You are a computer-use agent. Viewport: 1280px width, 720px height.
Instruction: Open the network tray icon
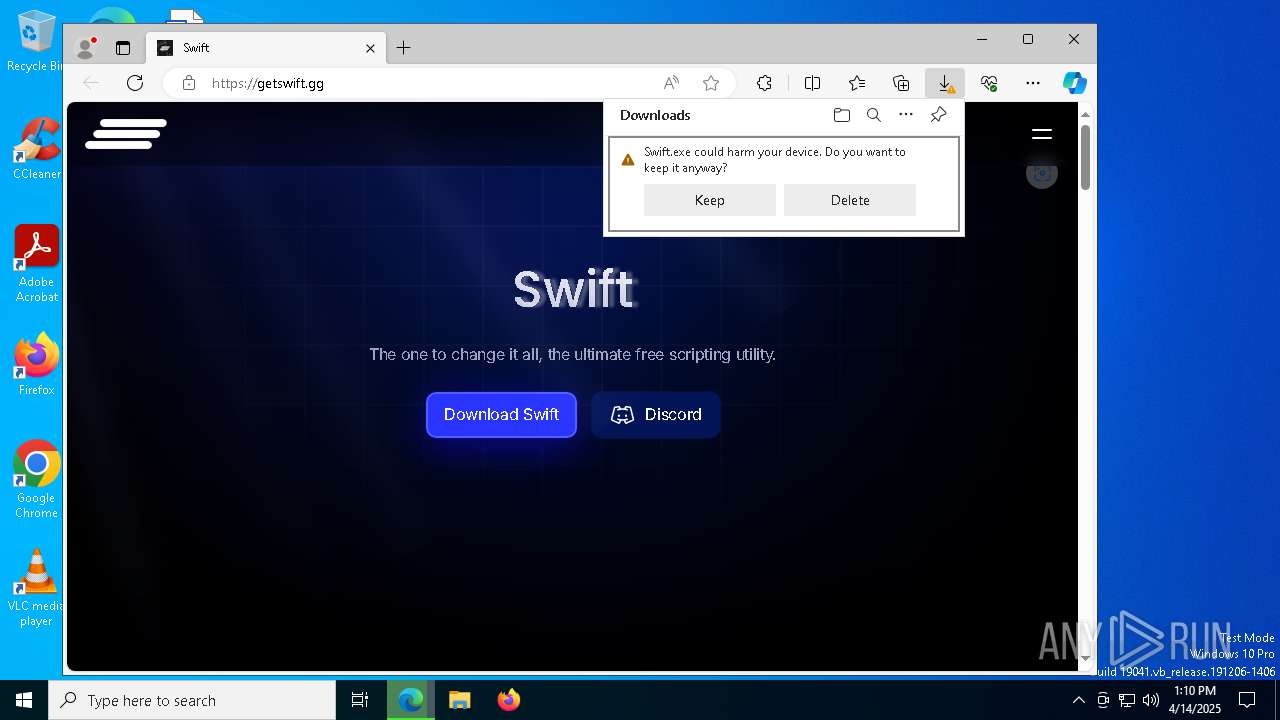click(x=1126, y=700)
